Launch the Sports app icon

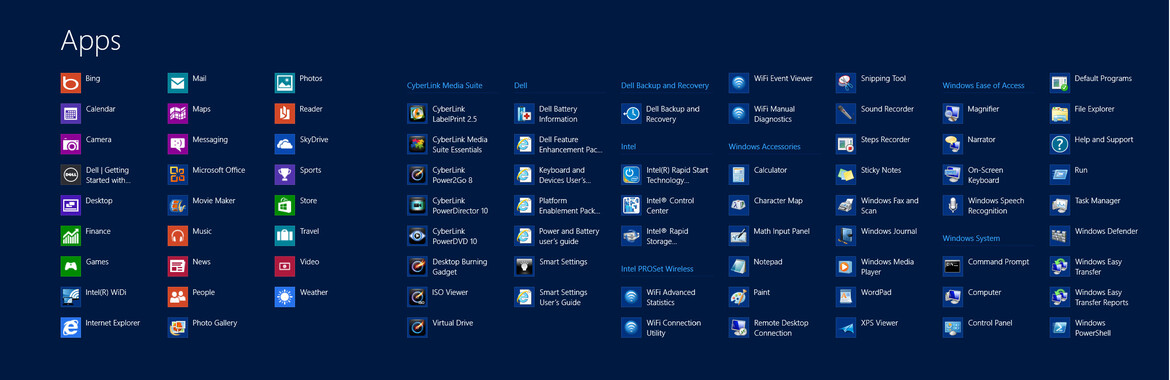(x=285, y=175)
